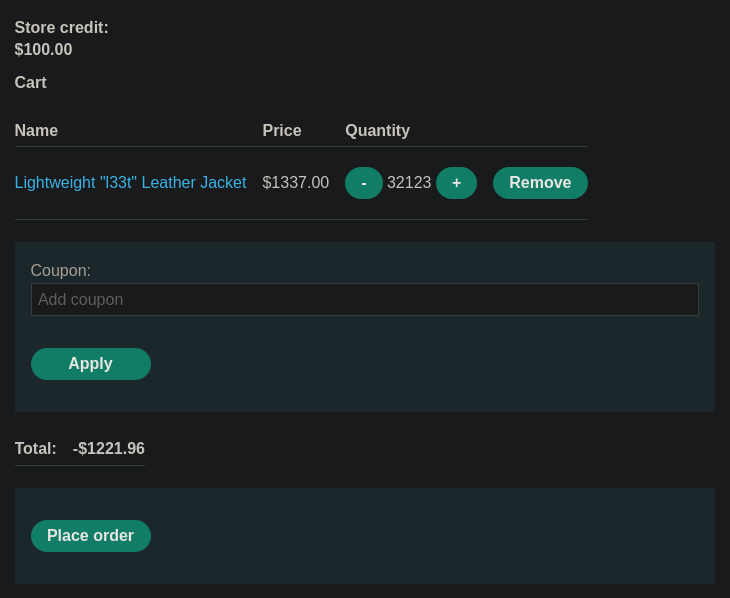
Task: Select the Quantity column header
Action: [x=378, y=130]
